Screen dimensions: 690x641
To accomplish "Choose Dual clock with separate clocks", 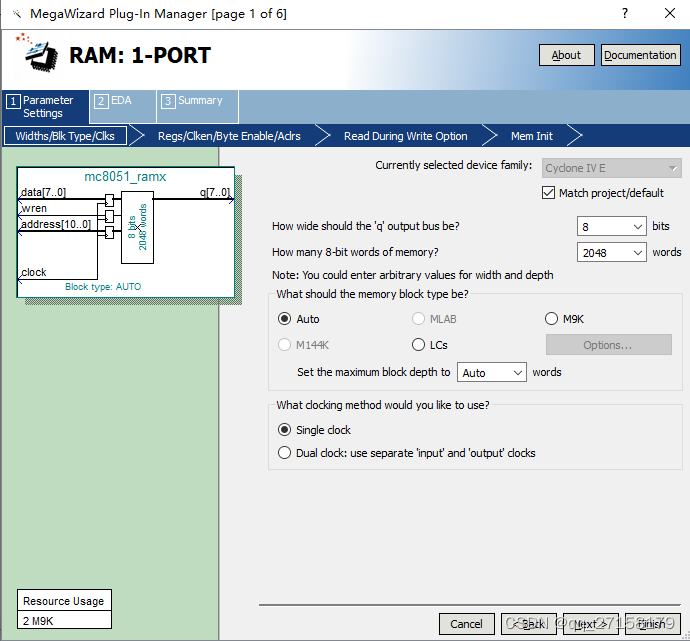I will (284, 453).
